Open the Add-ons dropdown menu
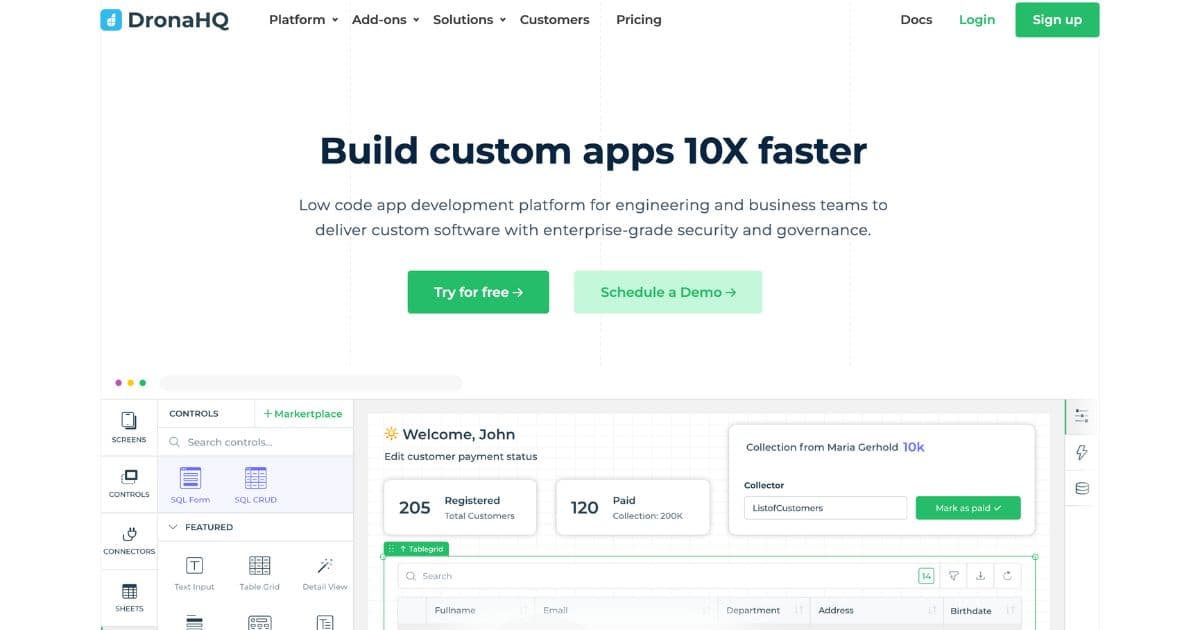 pos(385,20)
